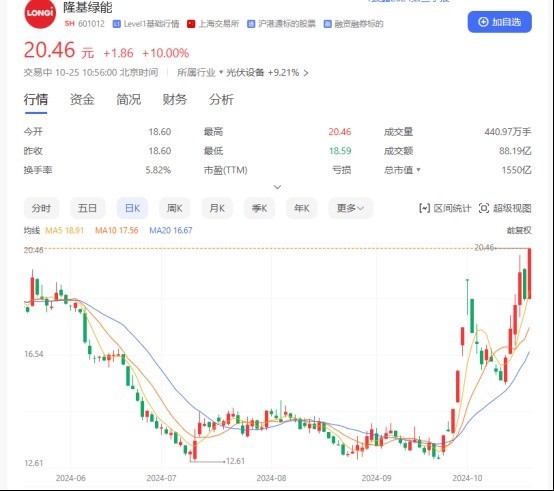Switch to the 财务 tab
554x491 pixels.
click(x=175, y=99)
